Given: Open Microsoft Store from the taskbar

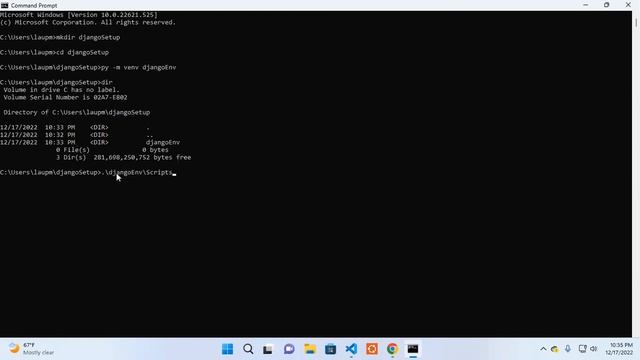Looking at the screenshot, I should pos(330,349).
